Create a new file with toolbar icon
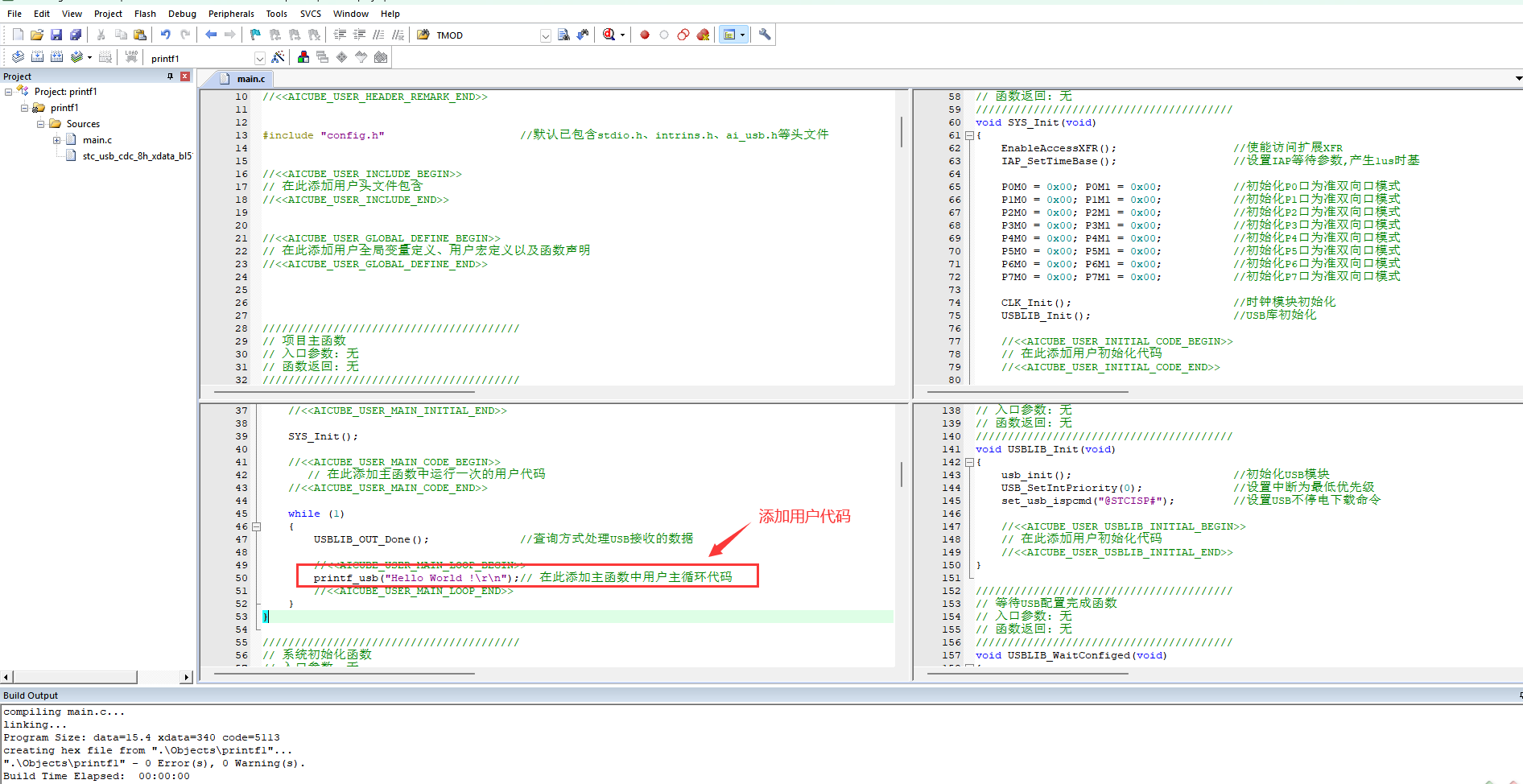Screen dimensions: 1523x784 (18, 35)
